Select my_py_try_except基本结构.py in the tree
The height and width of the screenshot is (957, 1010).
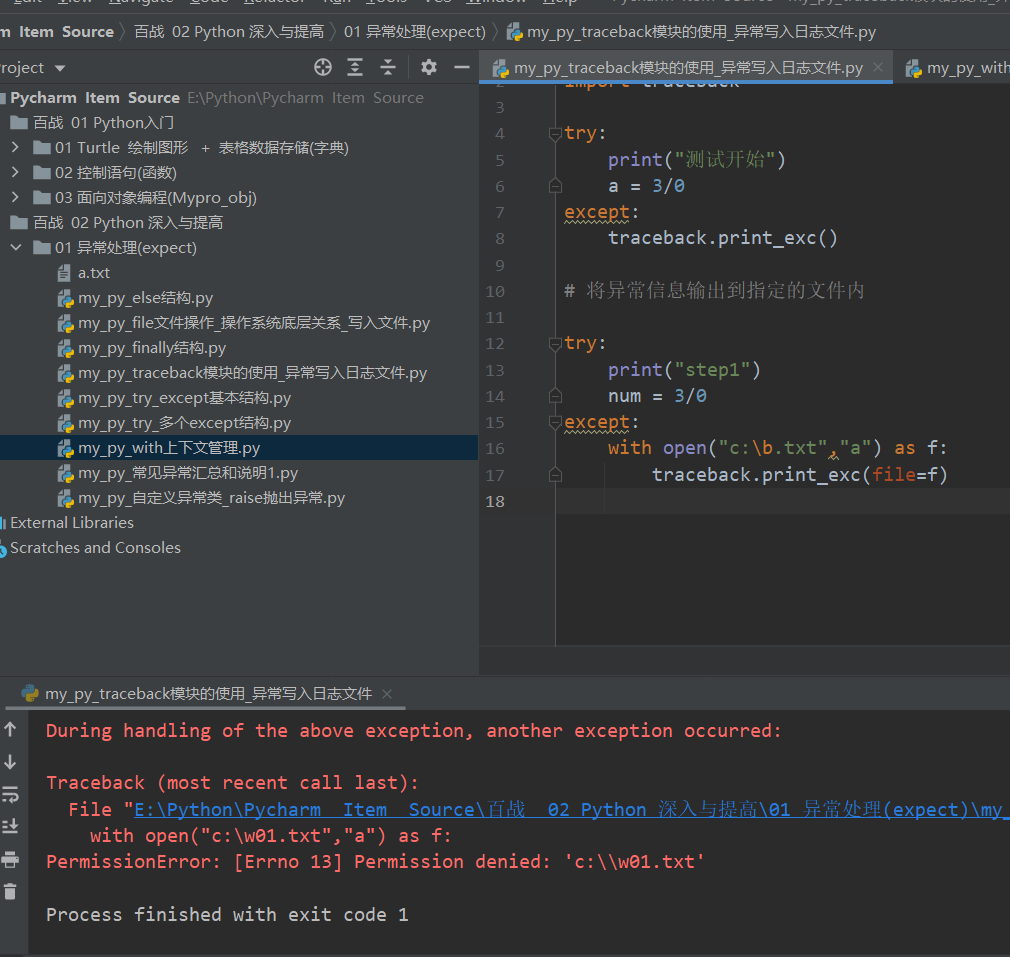tap(184, 398)
